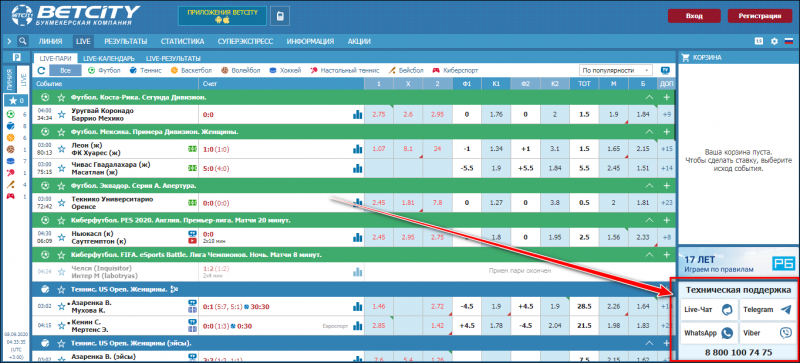
Task: Click the Вход login button
Action: 694,16
